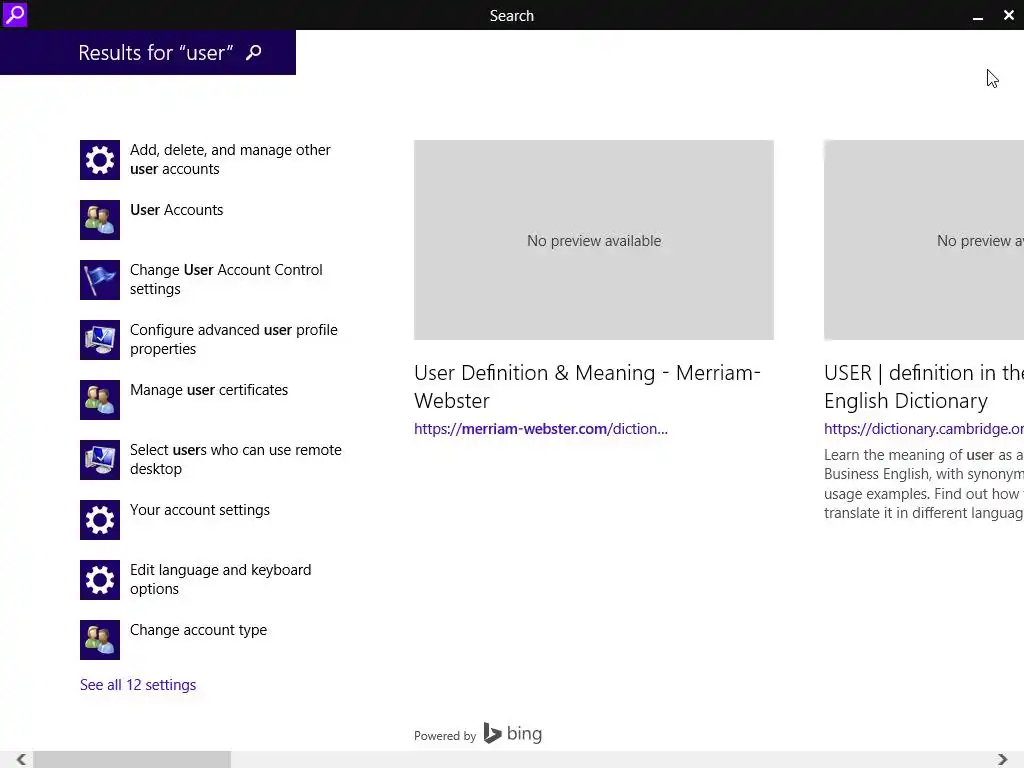Click the Merriam-Webster preview thumbnail
The image size is (1024, 768).
(594, 240)
